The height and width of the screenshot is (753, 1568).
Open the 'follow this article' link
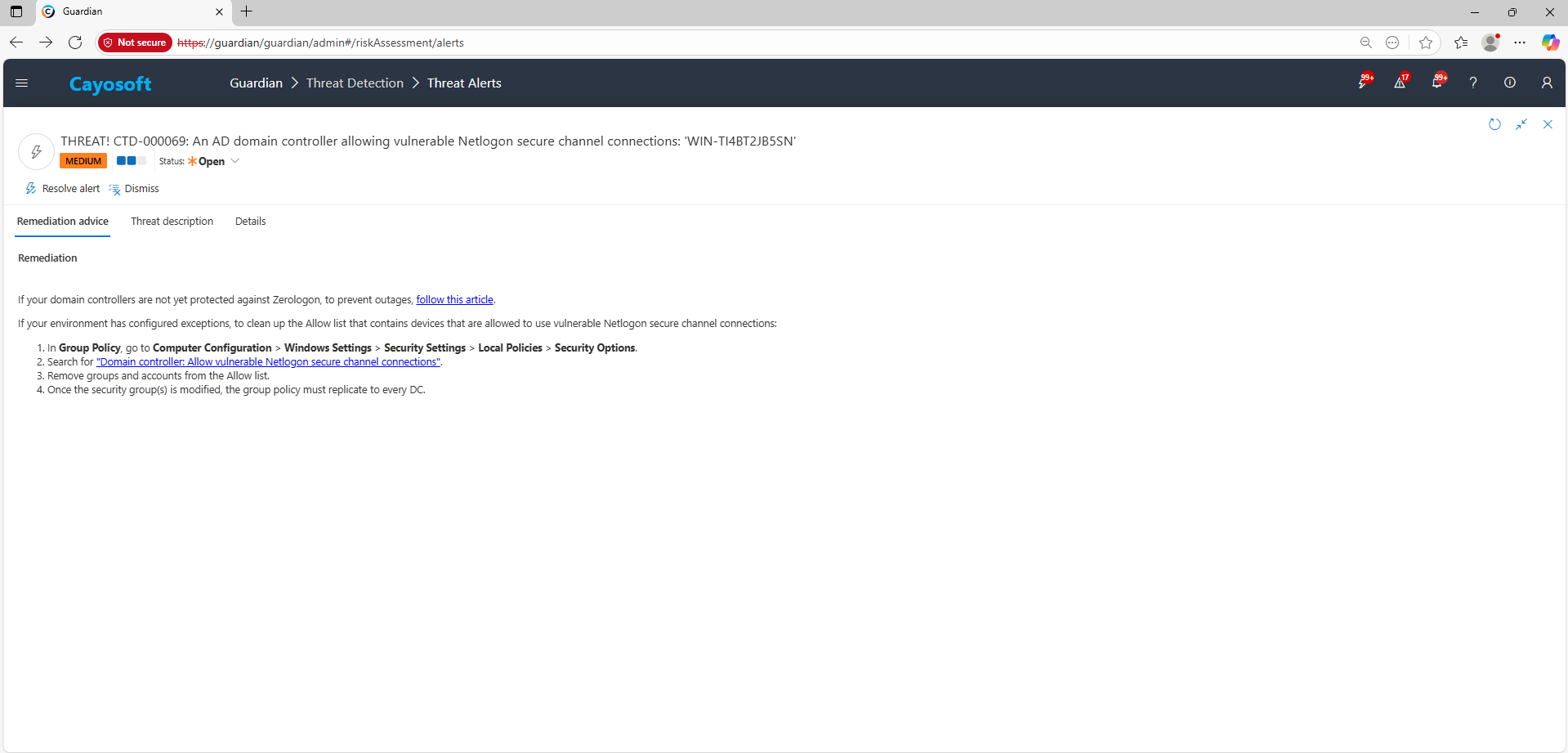pos(454,300)
